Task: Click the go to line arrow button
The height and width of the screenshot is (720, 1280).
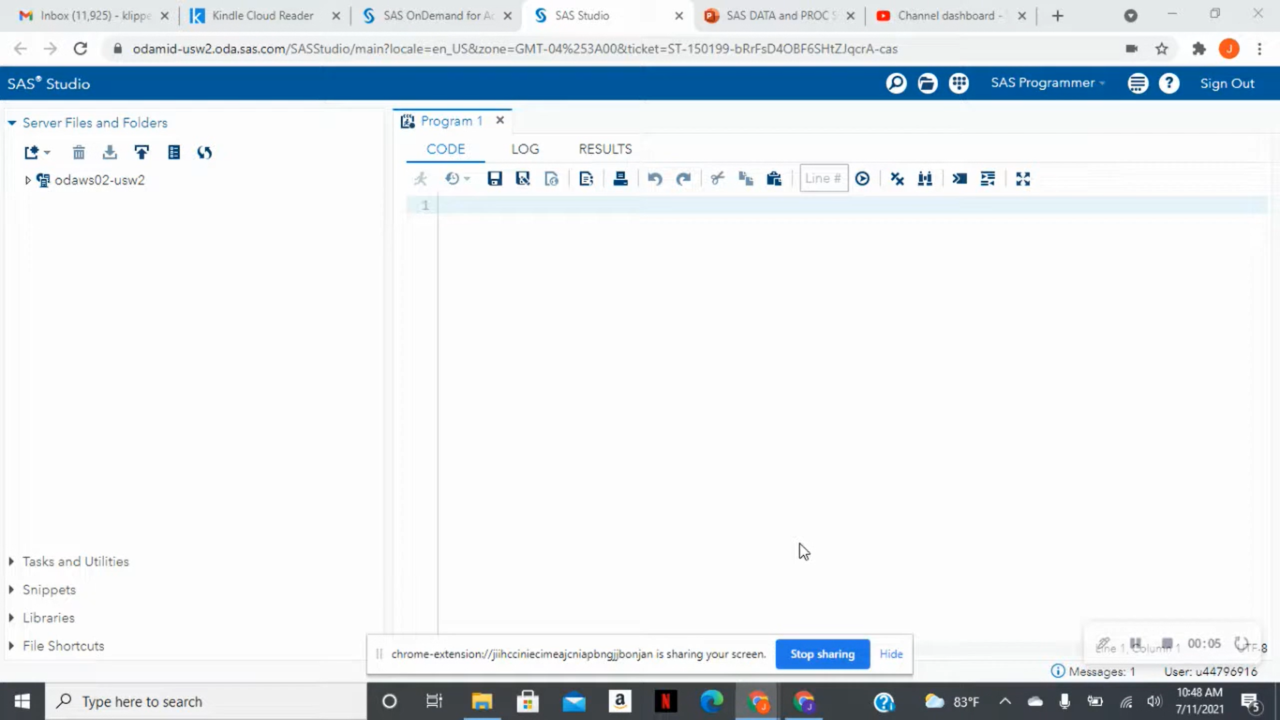Action: (x=862, y=179)
